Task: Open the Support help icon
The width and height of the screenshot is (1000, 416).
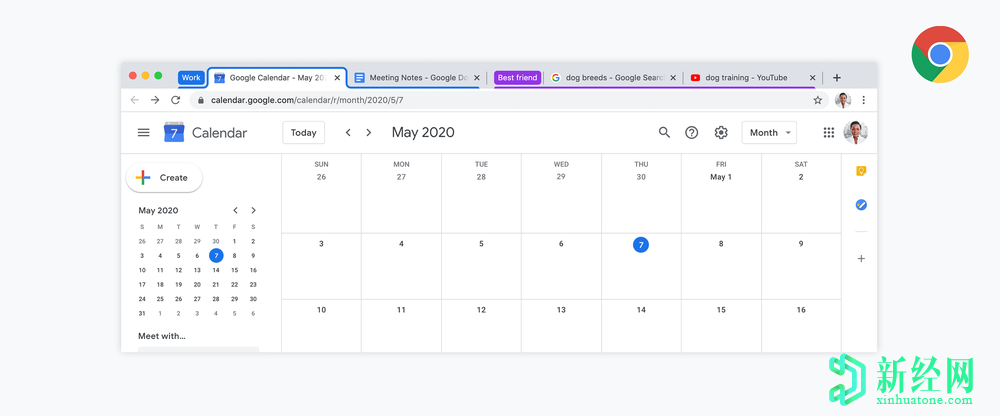Action: [692, 133]
